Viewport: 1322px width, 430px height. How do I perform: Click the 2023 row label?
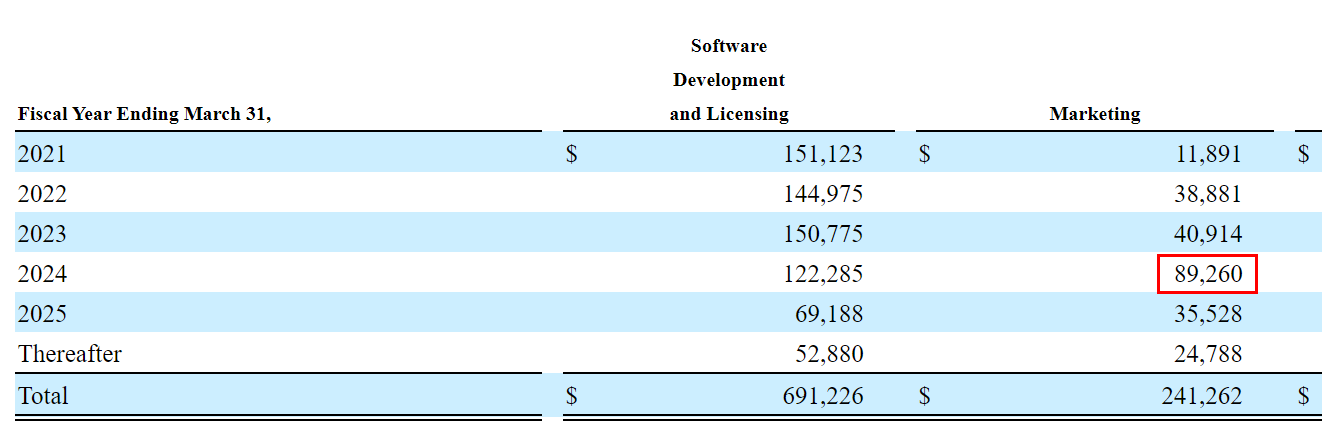click(42, 234)
